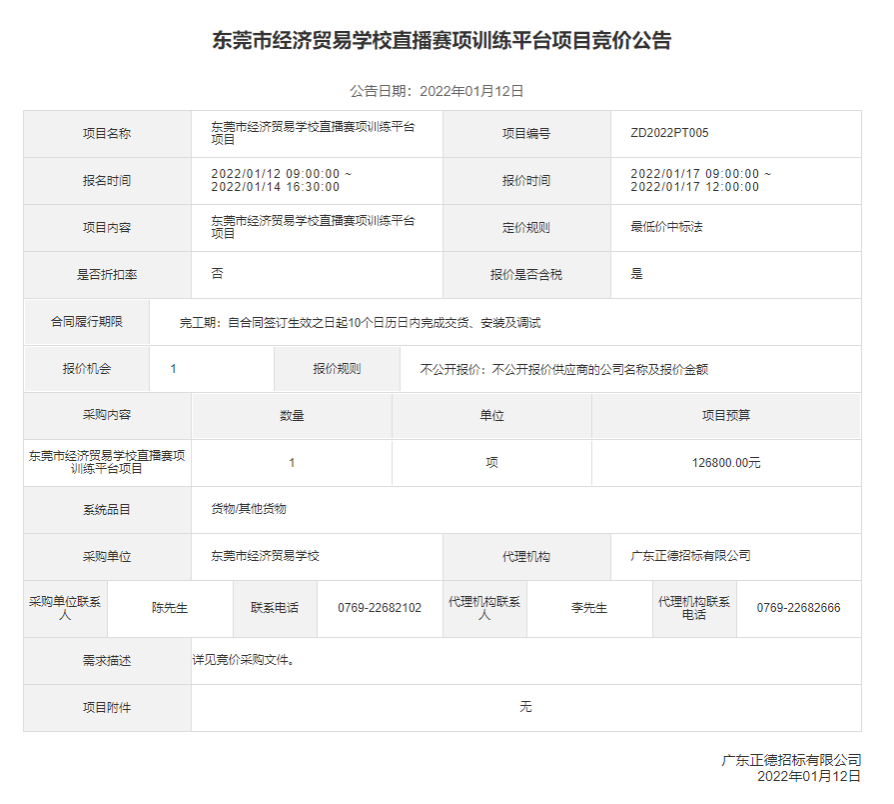Click the 项目预算 column header
Image resolution: width=894 pixels, height=804 pixels.
pos(726,416)
